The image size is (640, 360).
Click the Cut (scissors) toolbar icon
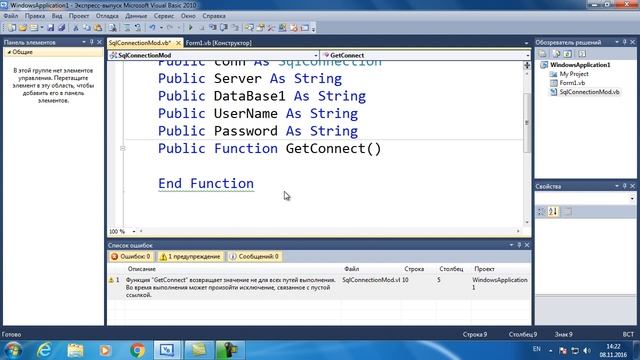tap(76, 28)
